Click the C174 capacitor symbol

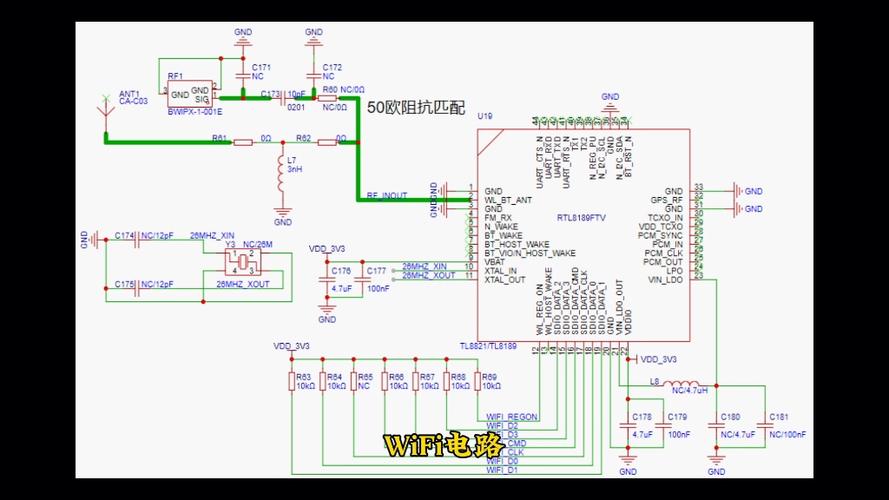click(x=137, y=241)
